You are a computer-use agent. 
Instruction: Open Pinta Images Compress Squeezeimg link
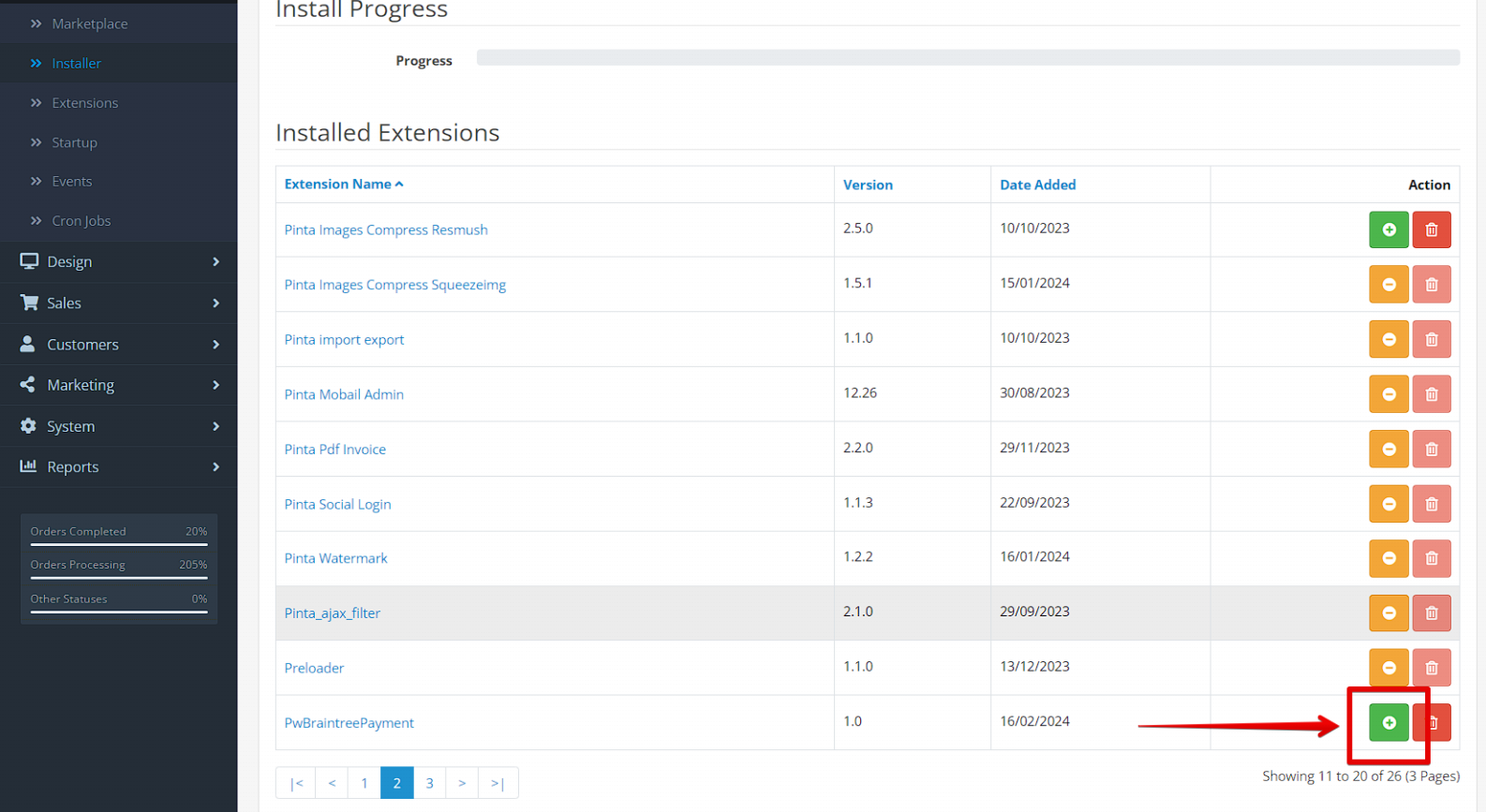(394, 285)
